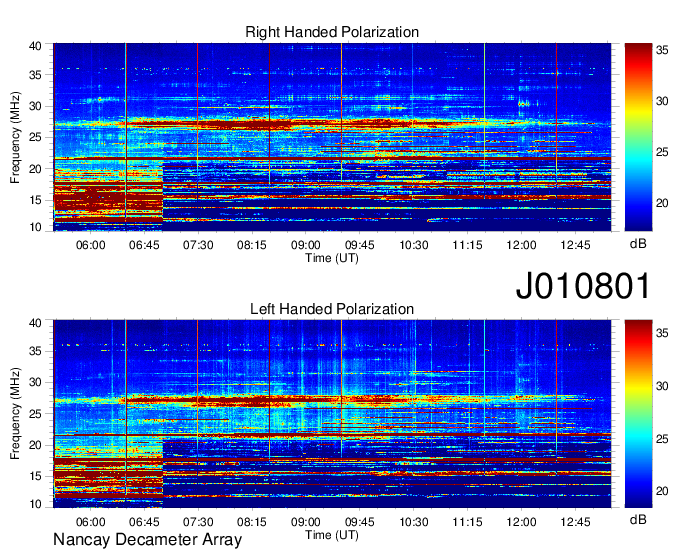Click the 40 frequency tick of Right Handed plot
680x552 pixels.
pyautogui.click(x=36, y=46)
